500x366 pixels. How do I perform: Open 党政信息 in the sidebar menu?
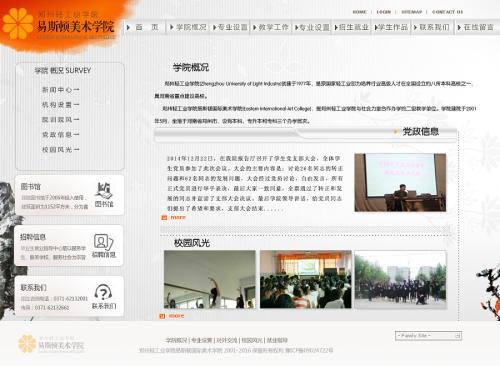60,135
